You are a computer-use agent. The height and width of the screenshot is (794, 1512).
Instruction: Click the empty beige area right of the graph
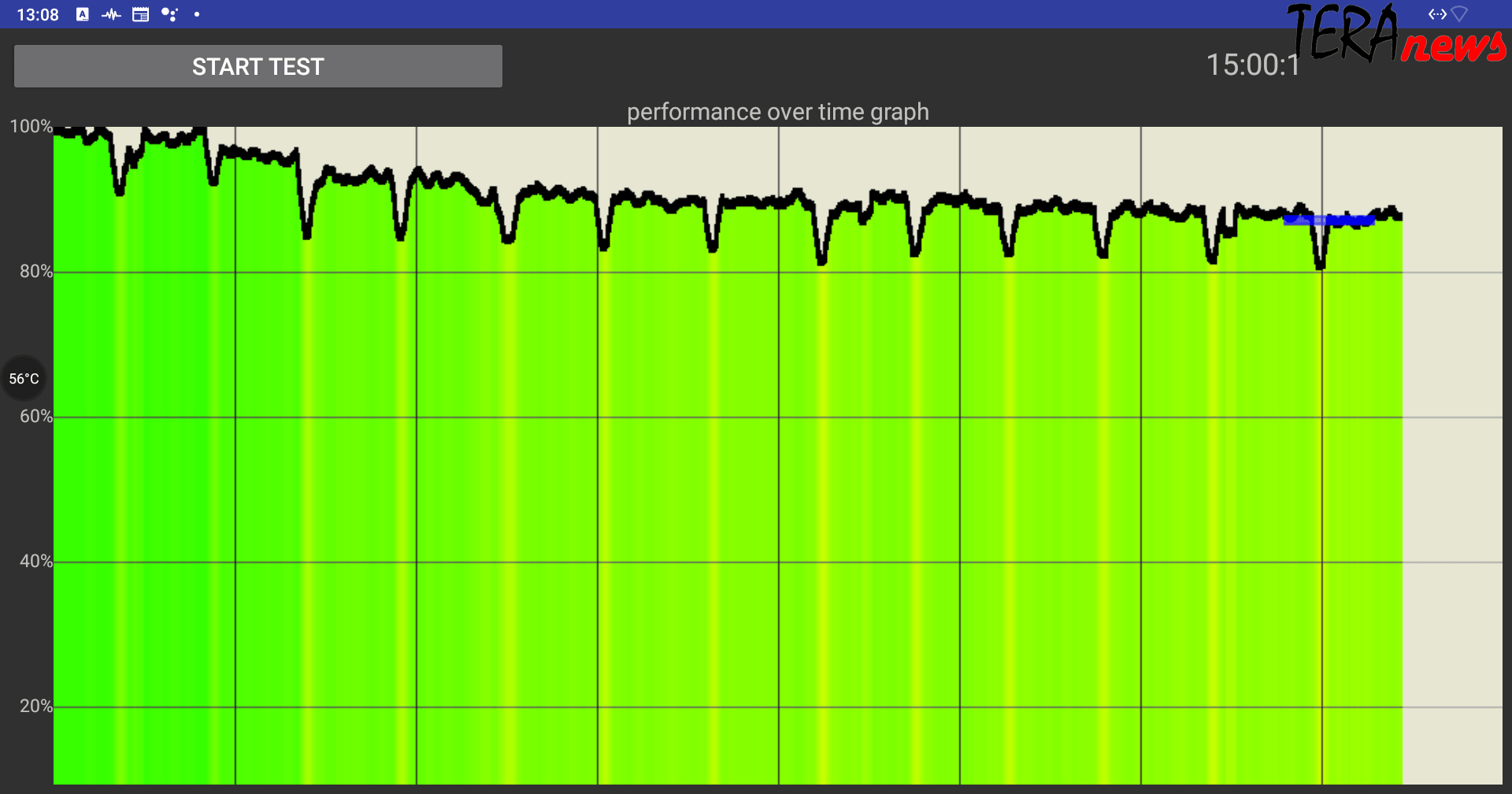click(x=1451, y=473)
